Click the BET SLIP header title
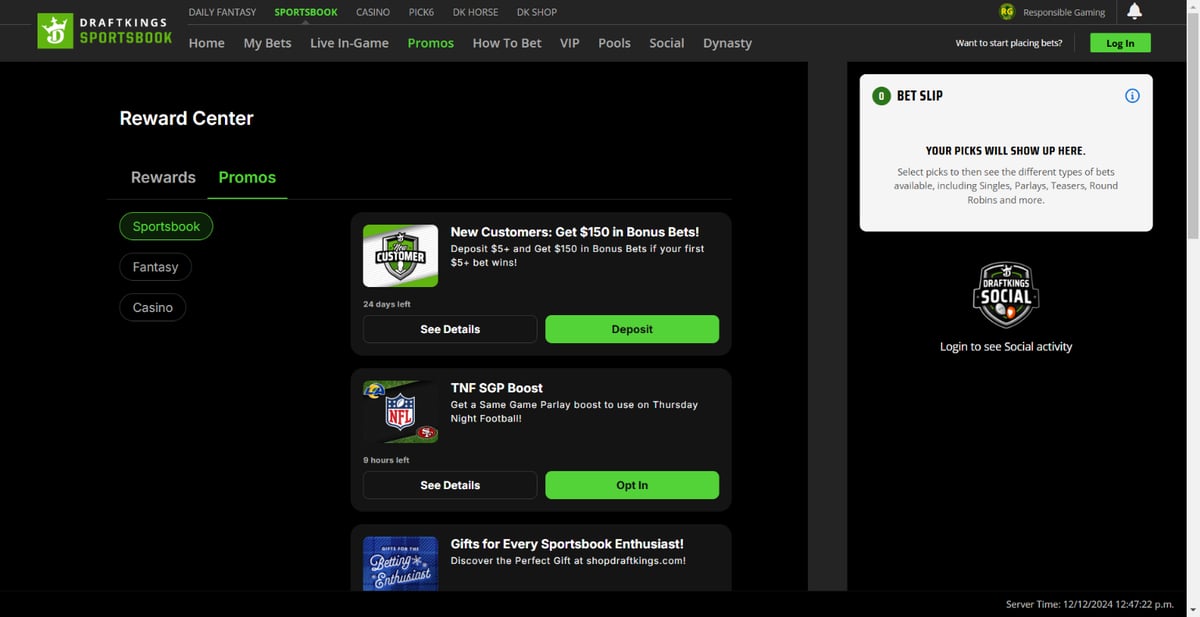The width and height of the screenshot is (1200, 617). pyautogui.click(x=919, y=96)
